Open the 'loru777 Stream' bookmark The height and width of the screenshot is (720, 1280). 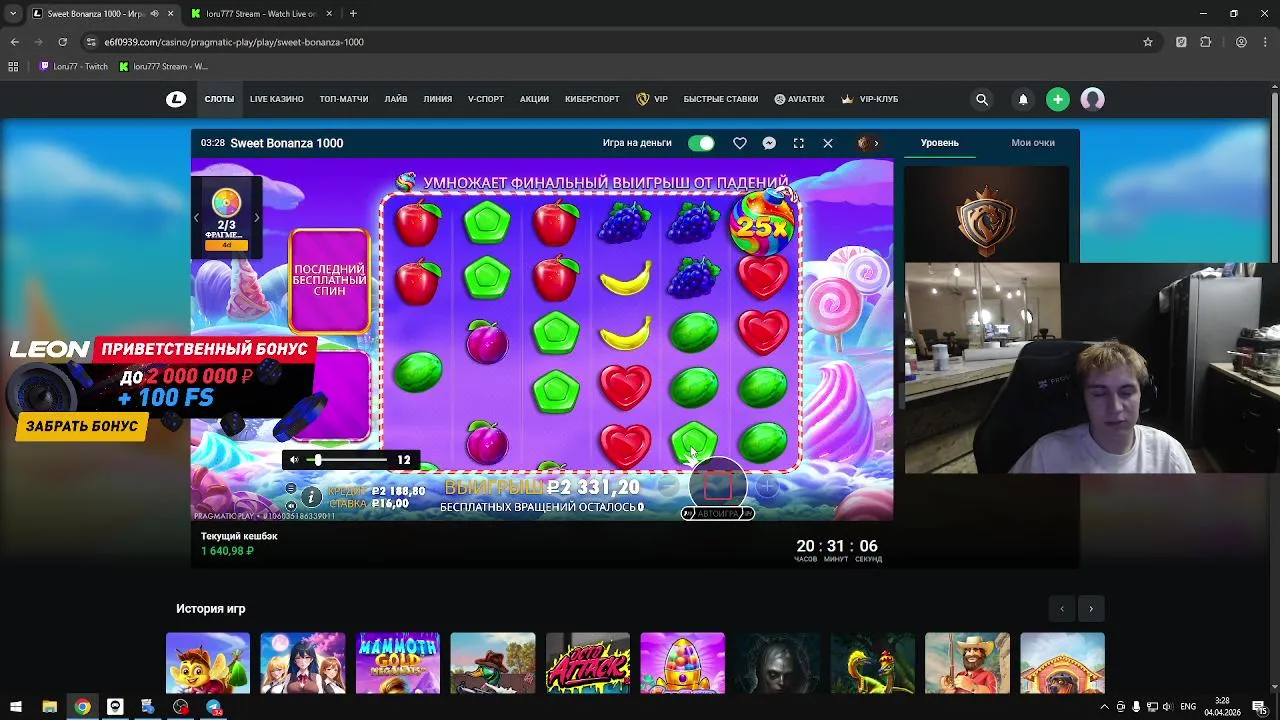(x=163, y=66)
